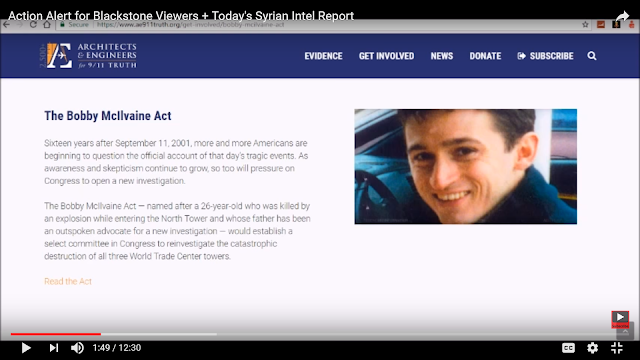Image resolution: width=640 pixels, height=360 pixels.
Task: Skip to the next video
Action: (53, 348)
